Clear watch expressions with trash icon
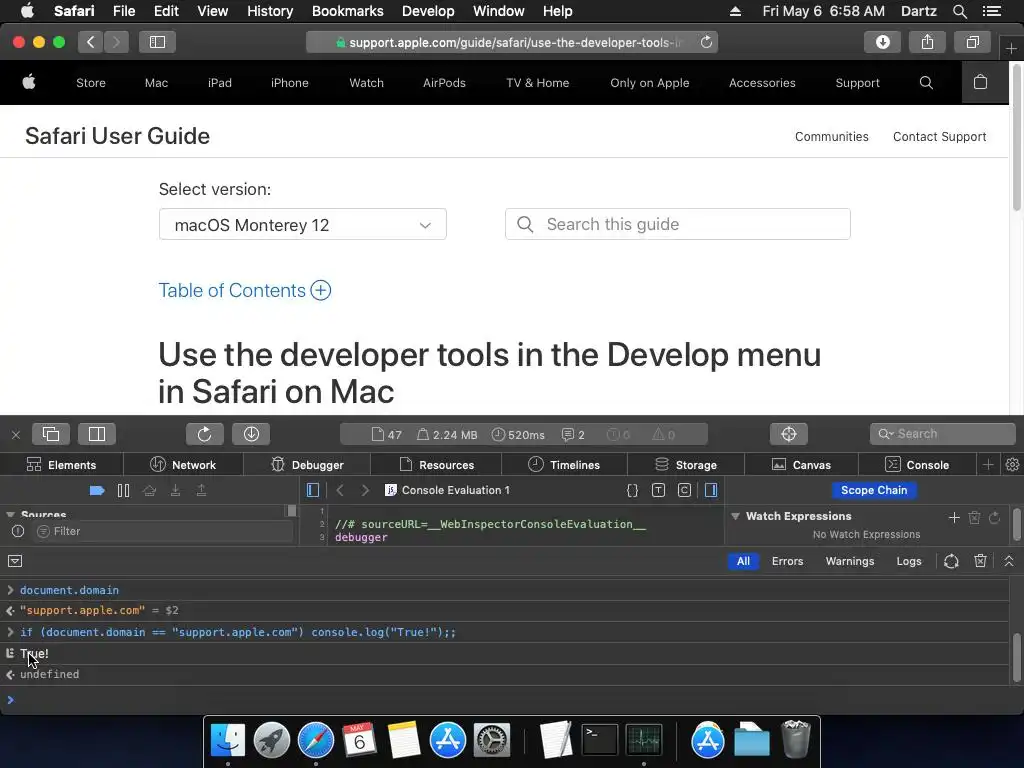This screenshot has height=768, width=1024. coord(974,517)
